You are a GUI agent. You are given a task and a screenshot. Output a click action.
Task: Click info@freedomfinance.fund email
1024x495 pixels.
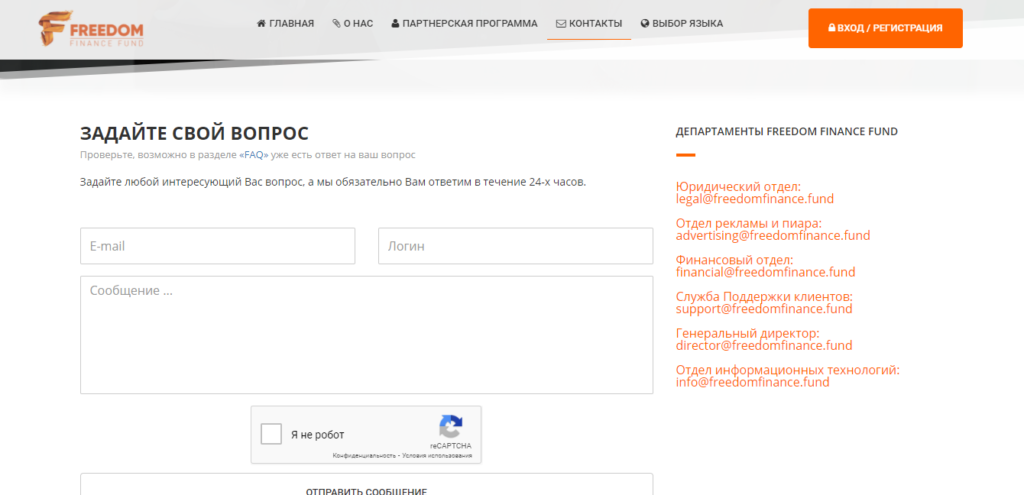tap(753, 383)
